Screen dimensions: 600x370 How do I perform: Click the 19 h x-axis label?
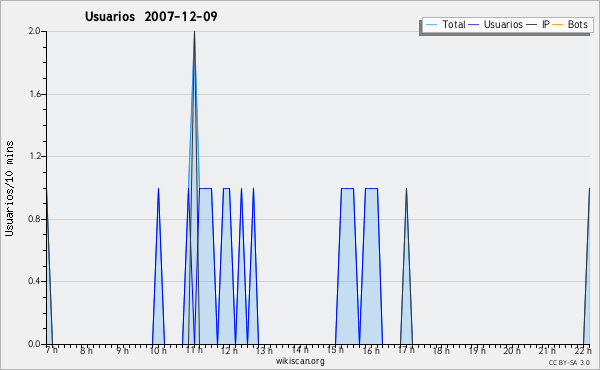477,350
